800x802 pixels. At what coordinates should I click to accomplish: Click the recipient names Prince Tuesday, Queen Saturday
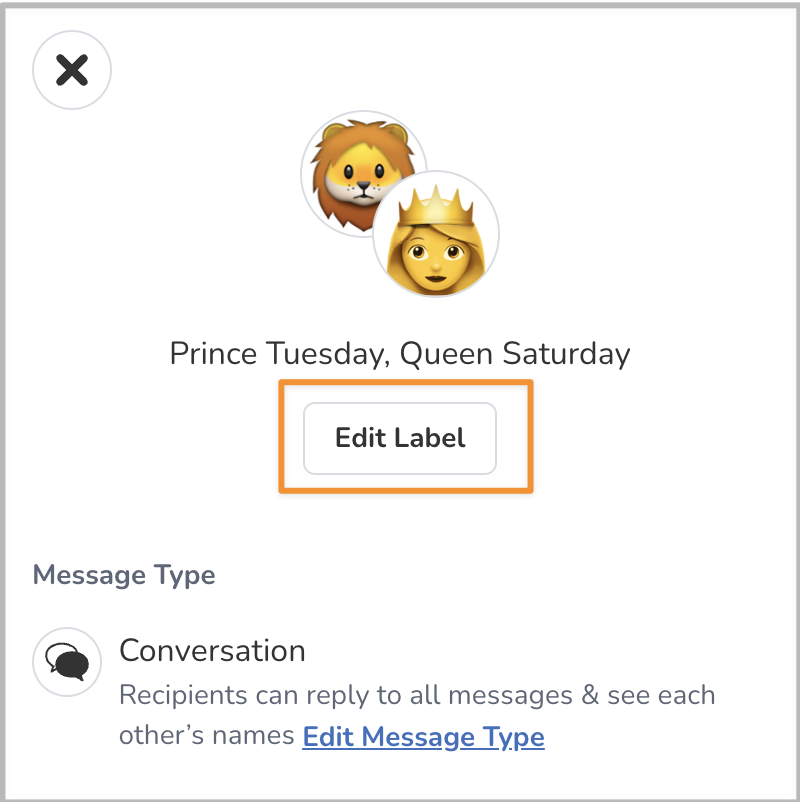tap(400, 353)
